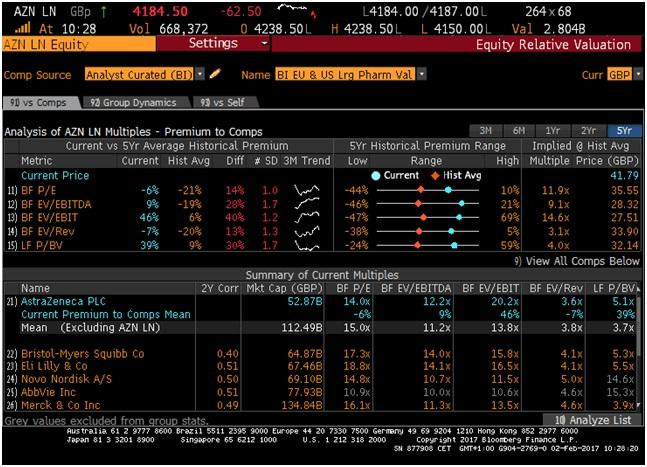Viewport: 647px width, 467px height.
Task: Click the -62.50 price change value
Action: [241, 11]
